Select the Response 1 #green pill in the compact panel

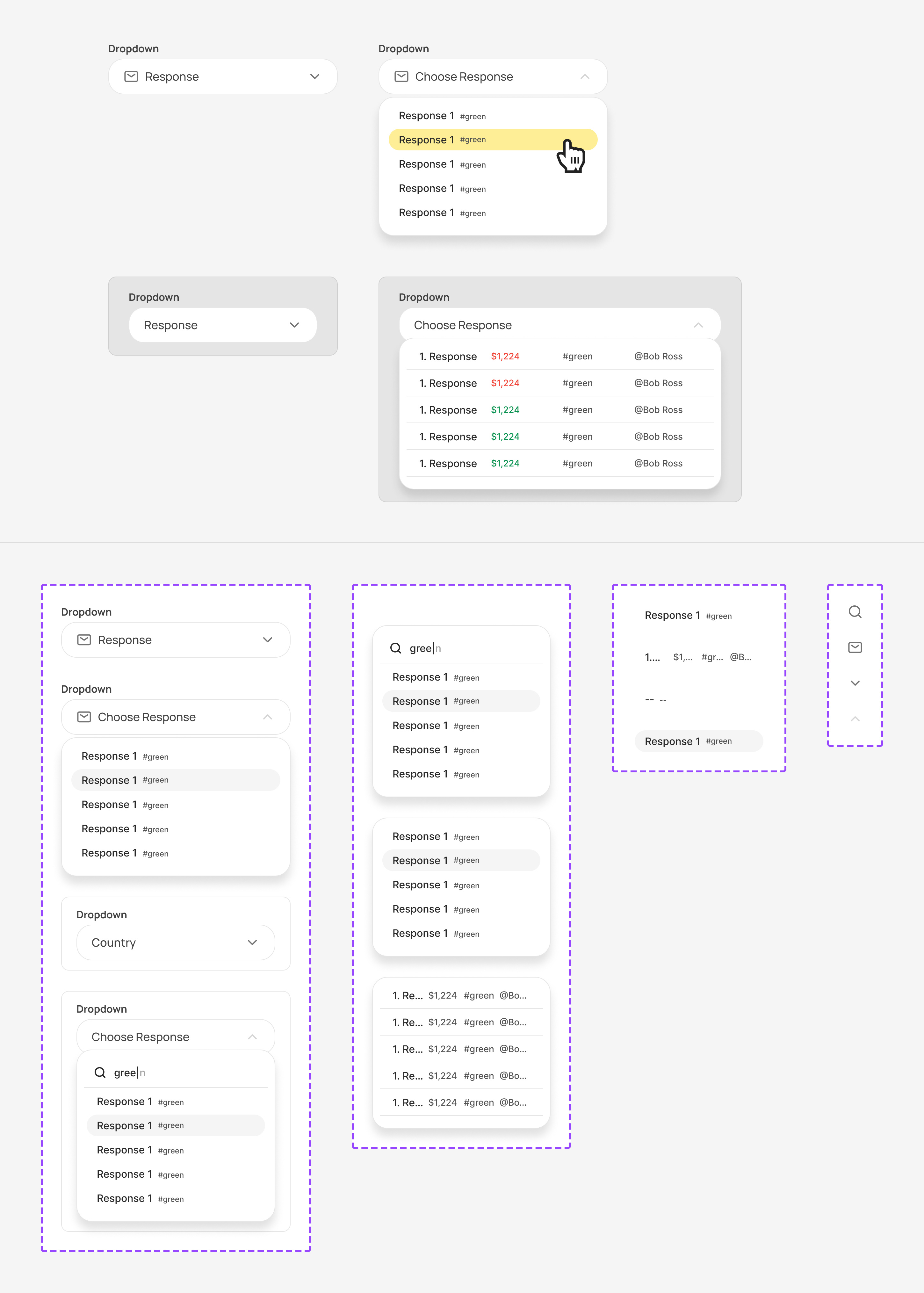coord(698,740)
